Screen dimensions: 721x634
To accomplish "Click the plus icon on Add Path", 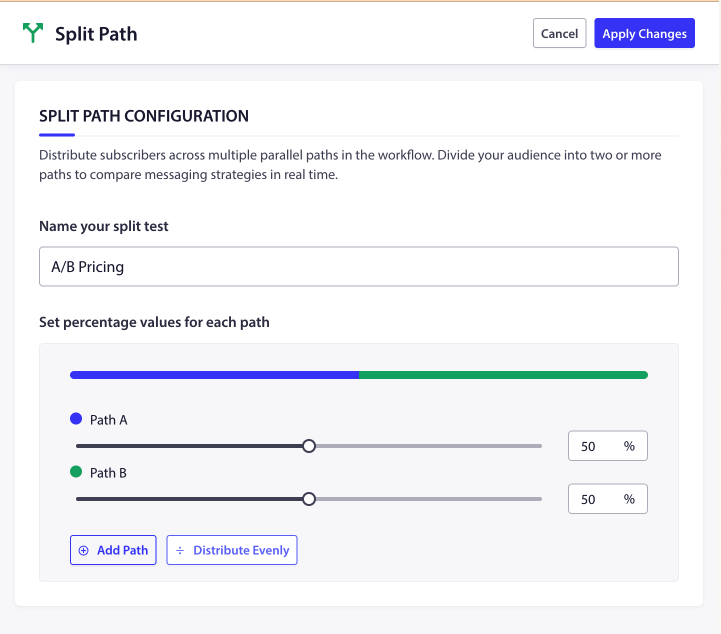I will pos(83,550).
